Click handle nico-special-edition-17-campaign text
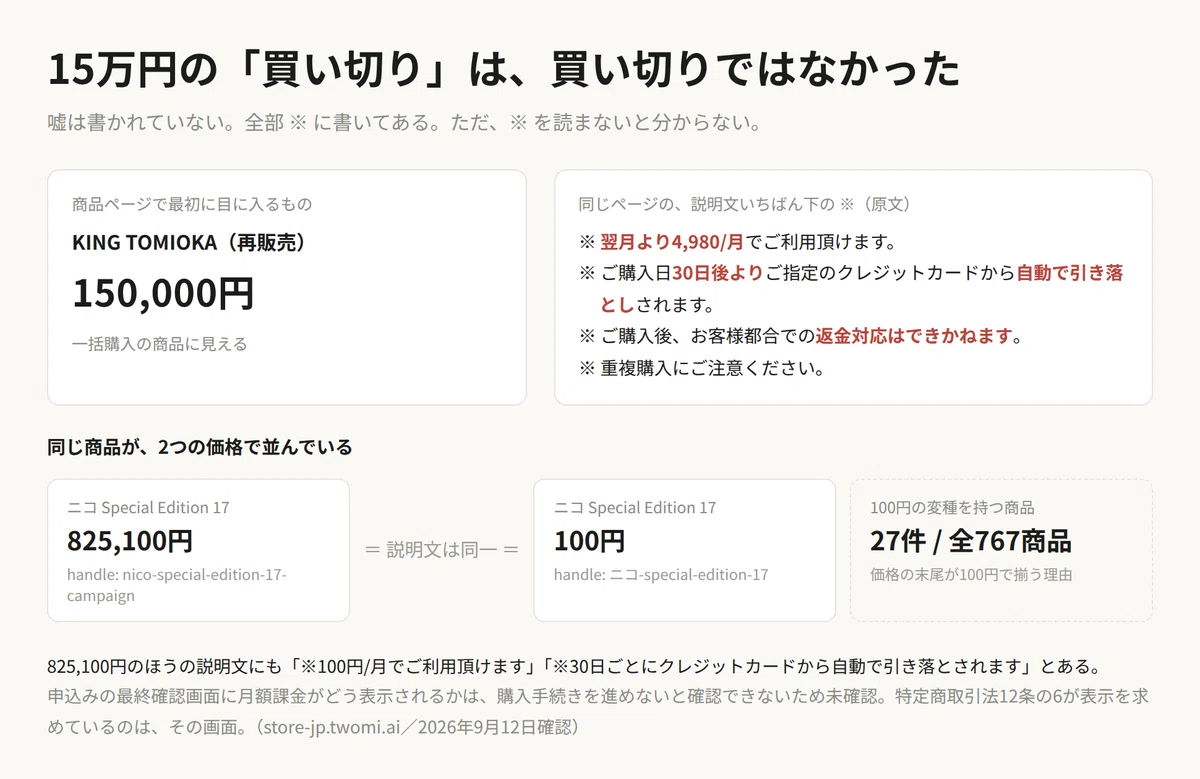The width and height of the screenshot is (1200, 779). coord(177,585)
